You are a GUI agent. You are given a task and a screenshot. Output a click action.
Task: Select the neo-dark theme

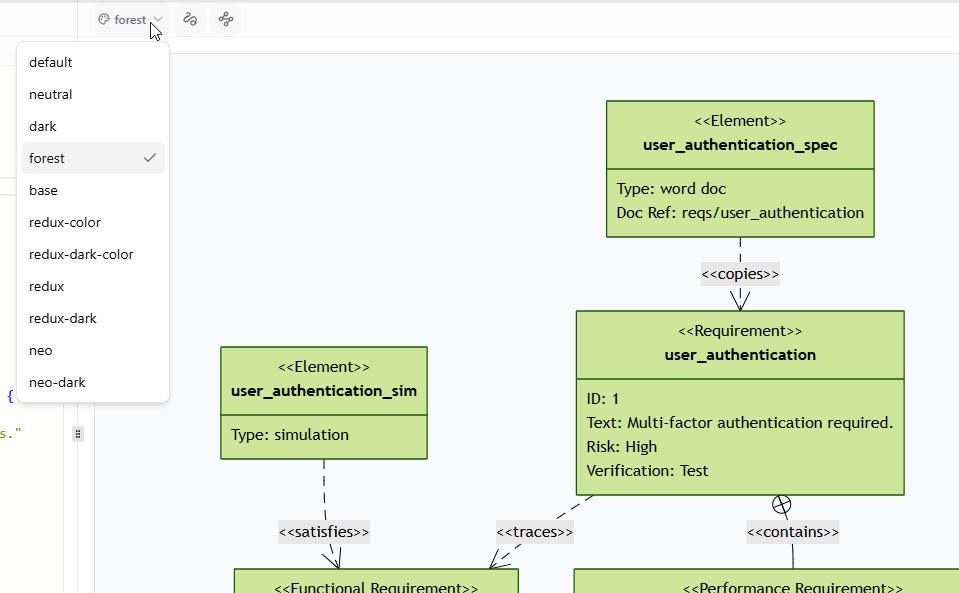pyautogui.click(x=93, y=382)
